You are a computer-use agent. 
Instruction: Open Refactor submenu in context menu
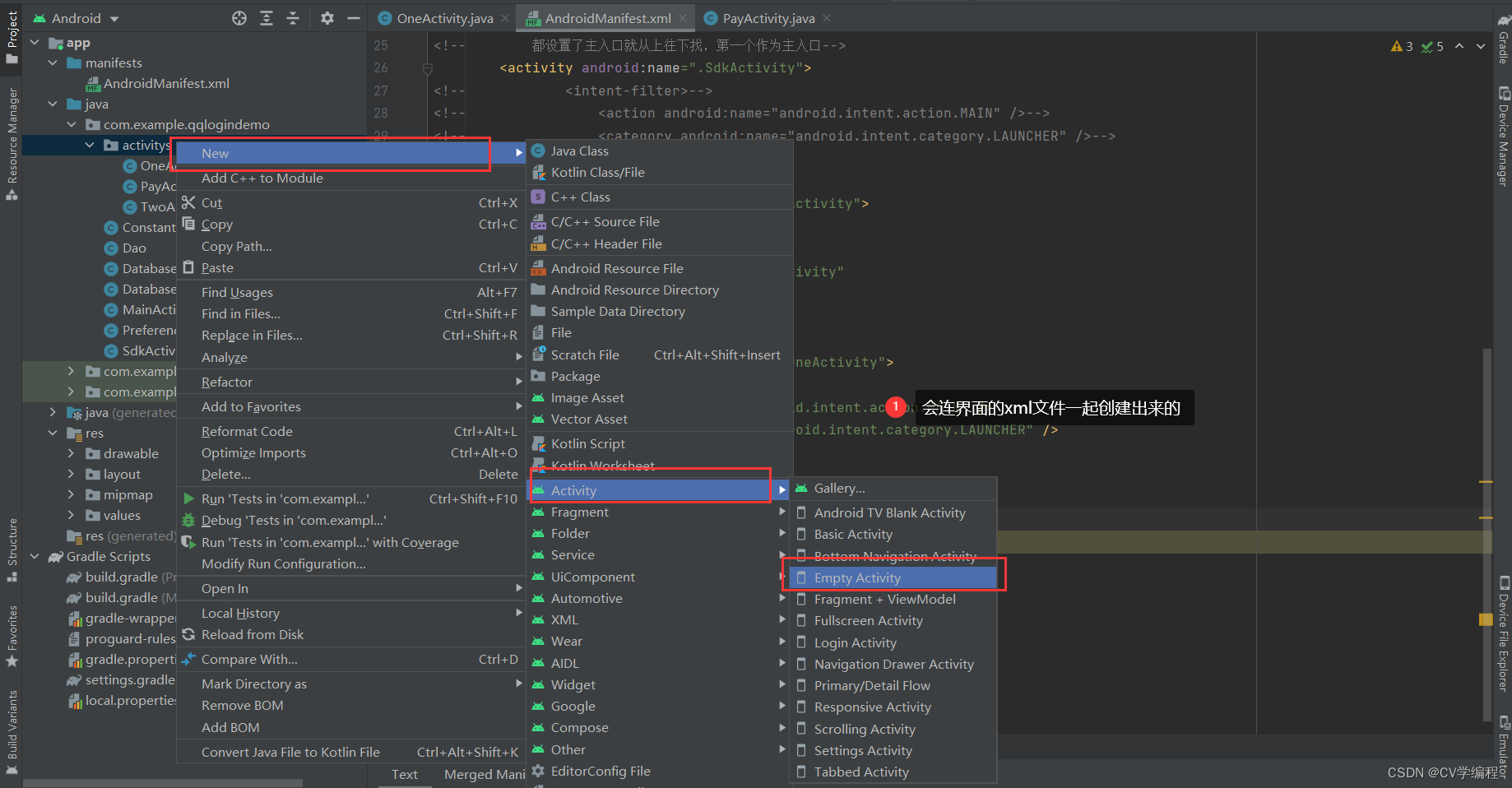click(x=351, y=382)
